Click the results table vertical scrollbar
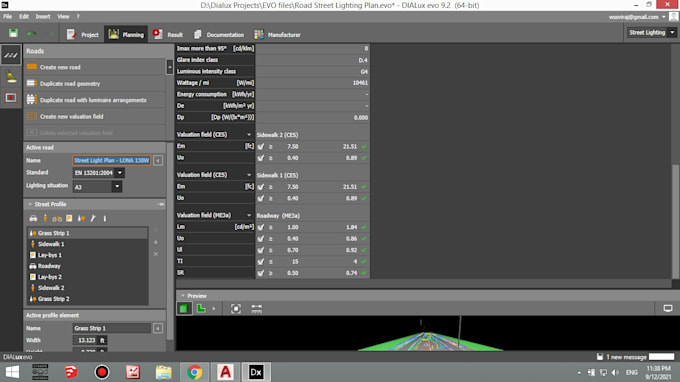 pyautogui.click(x=675, y=222)
